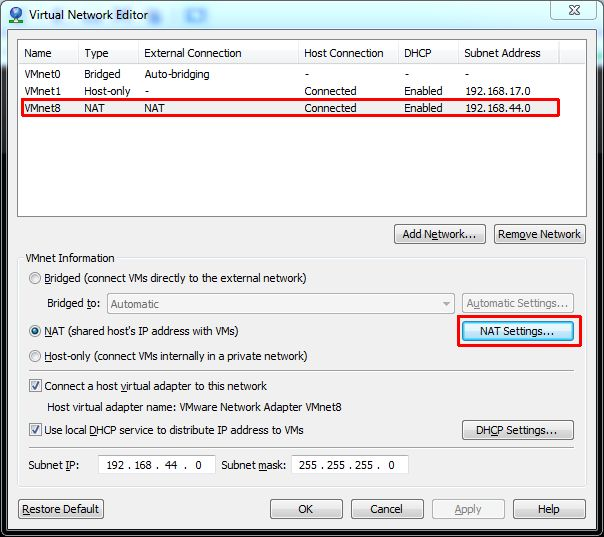The height and width of the screenshot is (537, 604).
Task: Close the Virtual Network Editor window
Action: click(574, 14)
